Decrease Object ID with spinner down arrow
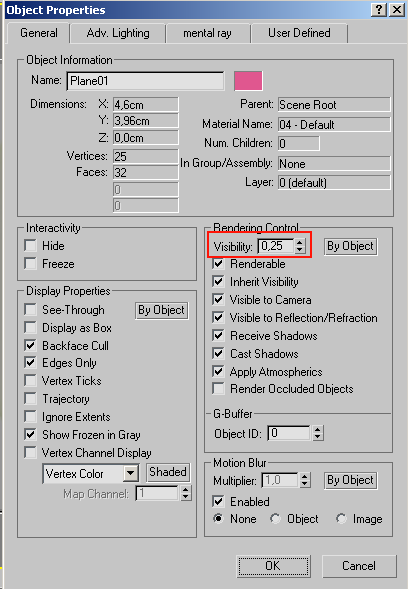The image size is (408, 589). coord(317,437)
